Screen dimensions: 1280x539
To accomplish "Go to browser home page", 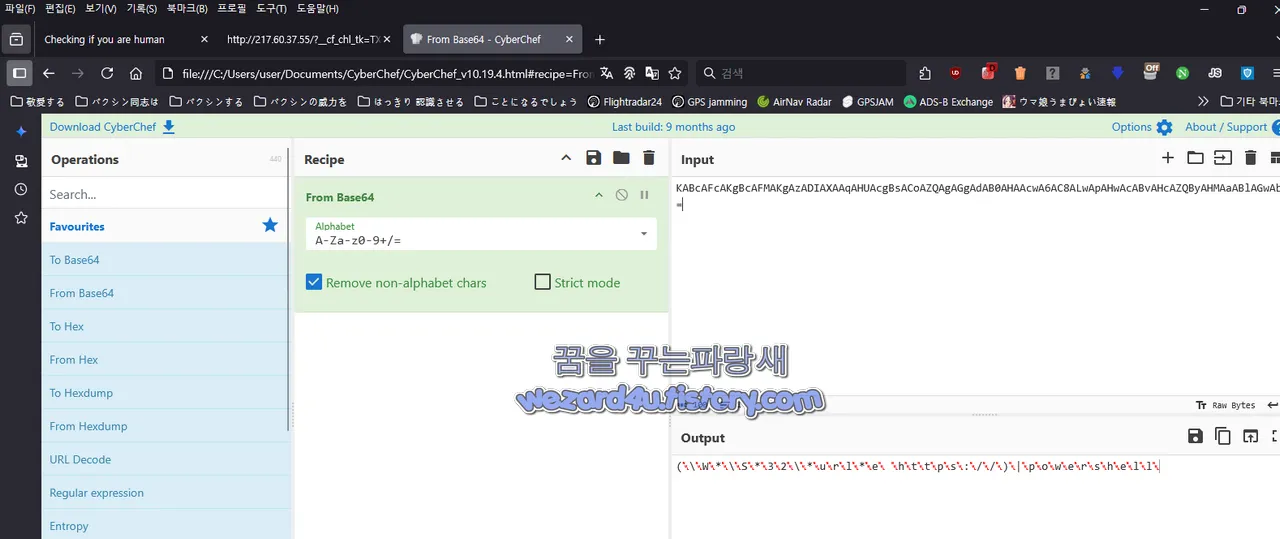I will point(136,73).
